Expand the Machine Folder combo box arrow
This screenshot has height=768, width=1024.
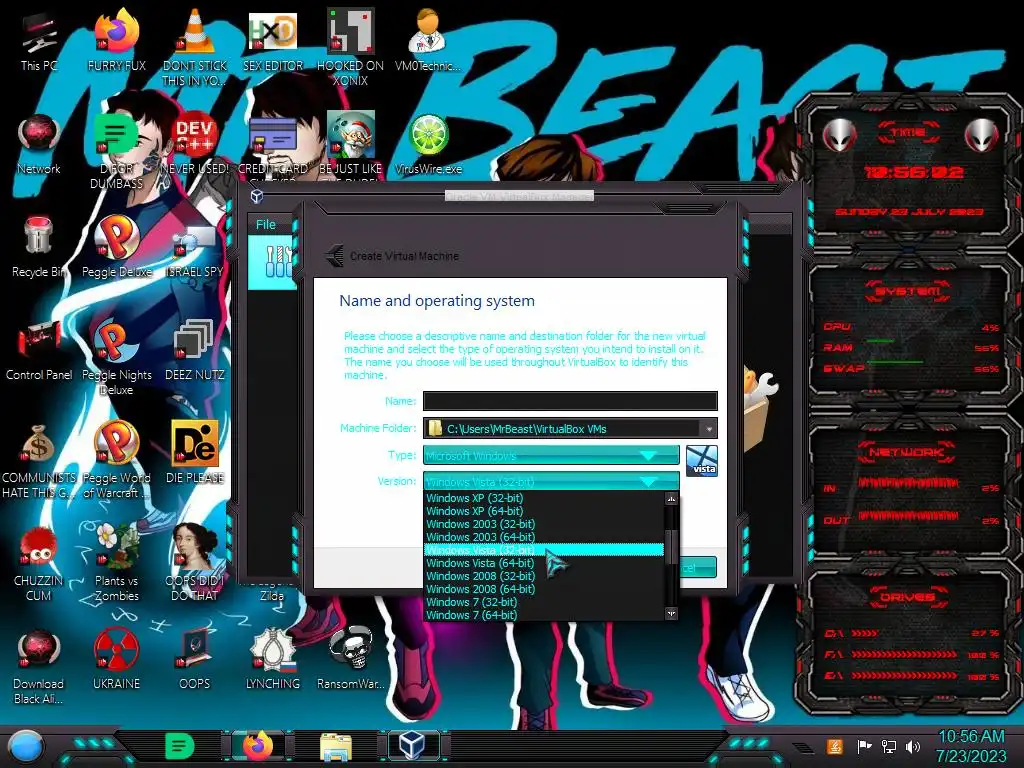[x=709, y=429]
